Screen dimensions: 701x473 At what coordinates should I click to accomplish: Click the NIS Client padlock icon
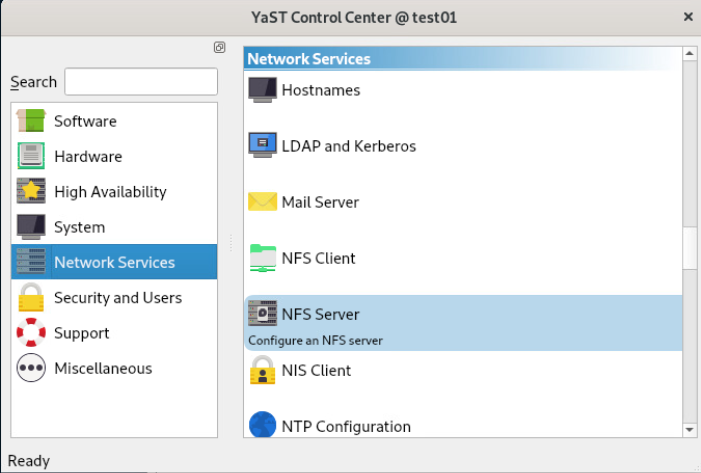[x=262, y=370]
